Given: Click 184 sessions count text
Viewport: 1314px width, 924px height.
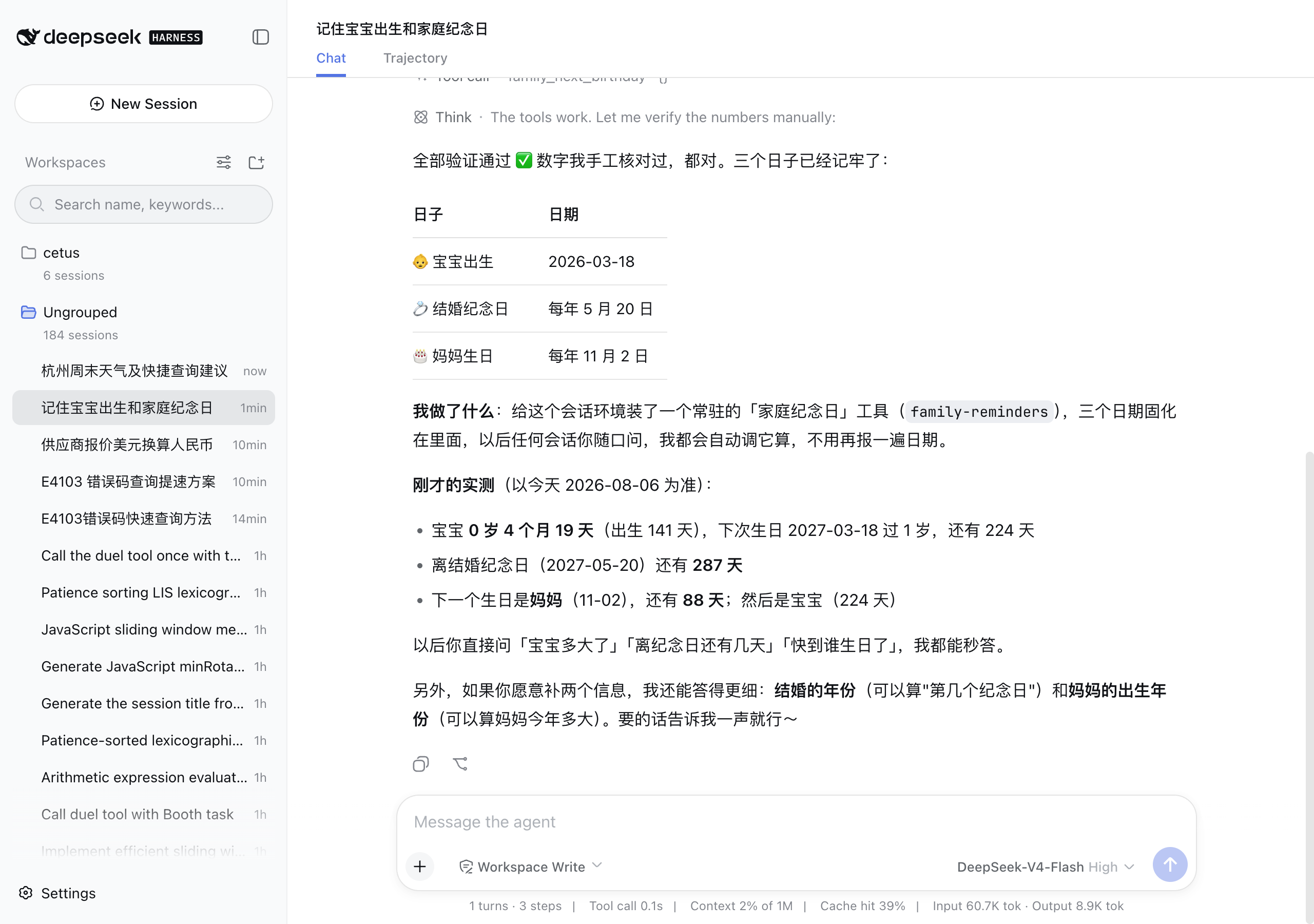Looking at the screenshot, I should (81, 335).
